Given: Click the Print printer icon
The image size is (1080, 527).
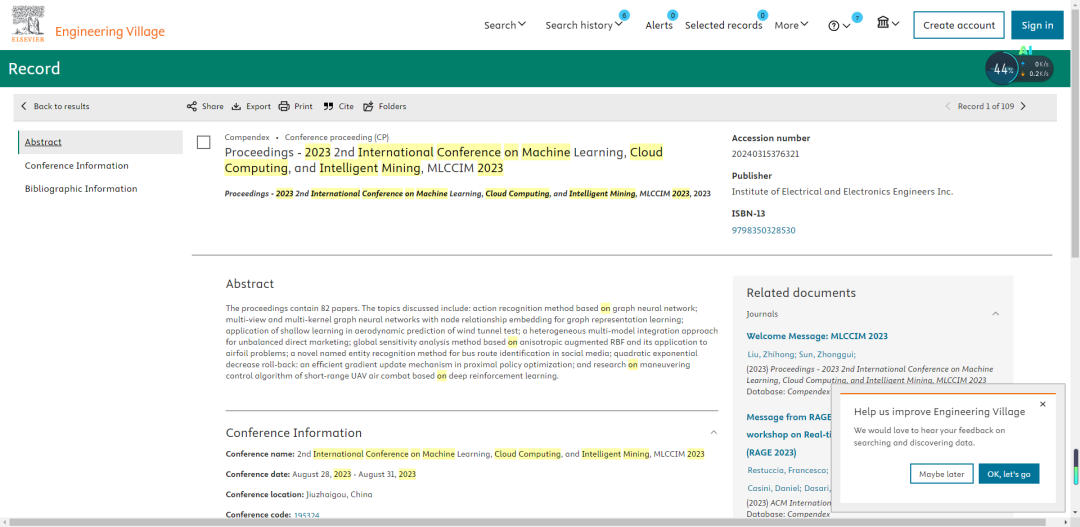Looking at the screenshot, I should 284,106.
